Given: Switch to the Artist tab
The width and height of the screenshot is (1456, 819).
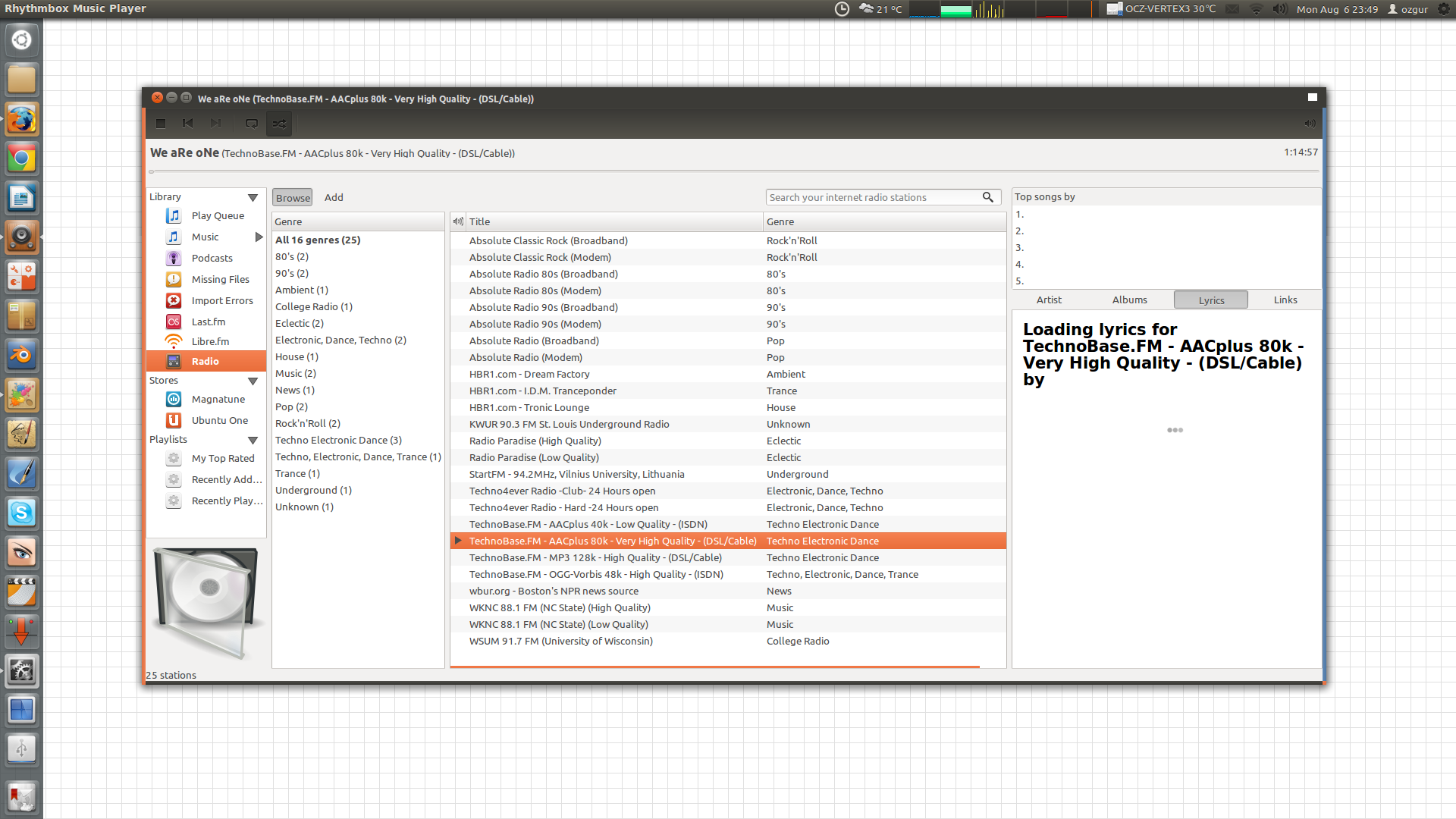Looking at the screenshot, I should 1049,300.
